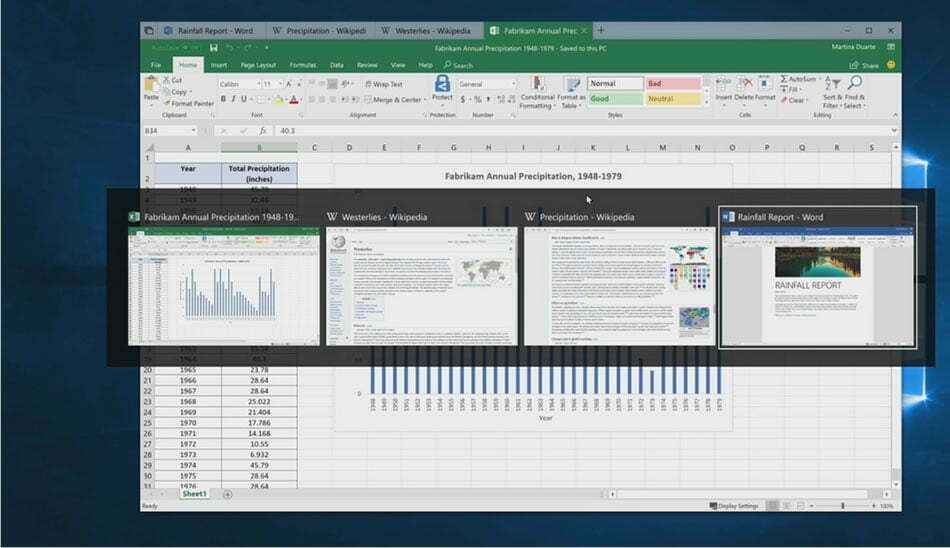Collapse the ribbon using the caret
The height and width of the screenshot is (548, 950).
click(x=895, y=115)
